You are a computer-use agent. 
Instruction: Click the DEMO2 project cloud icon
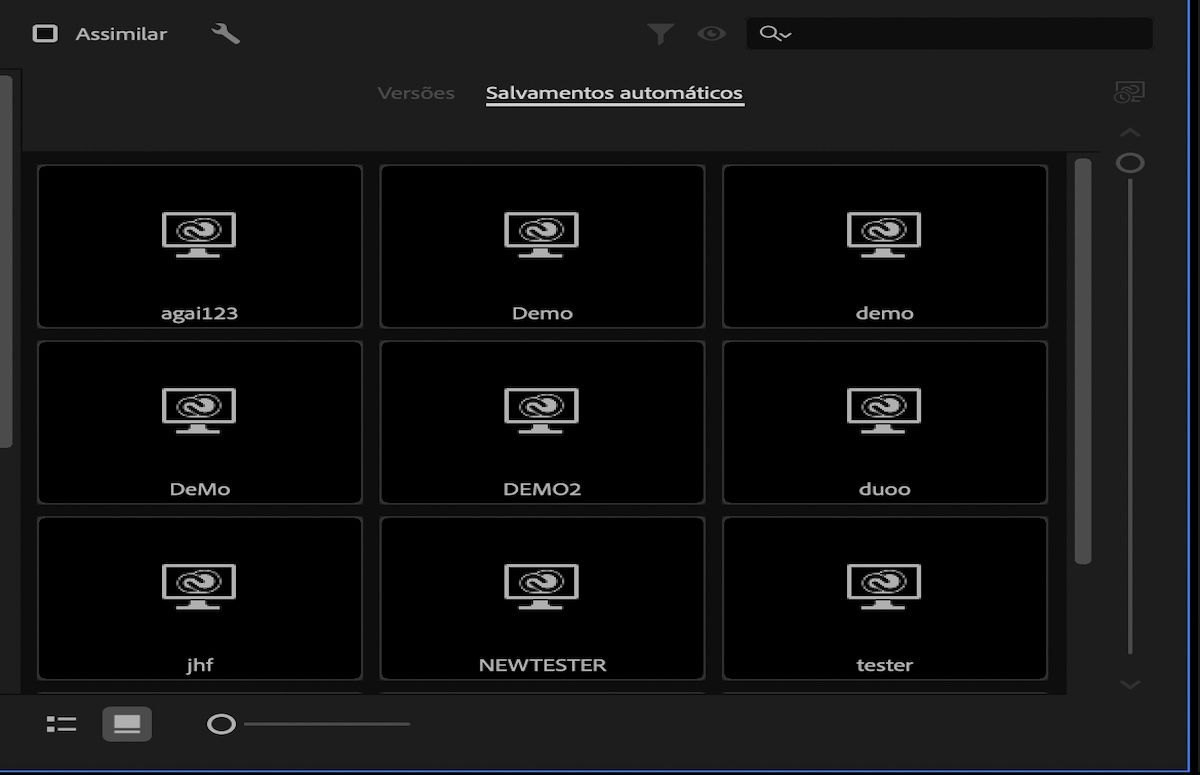(541, 410)
